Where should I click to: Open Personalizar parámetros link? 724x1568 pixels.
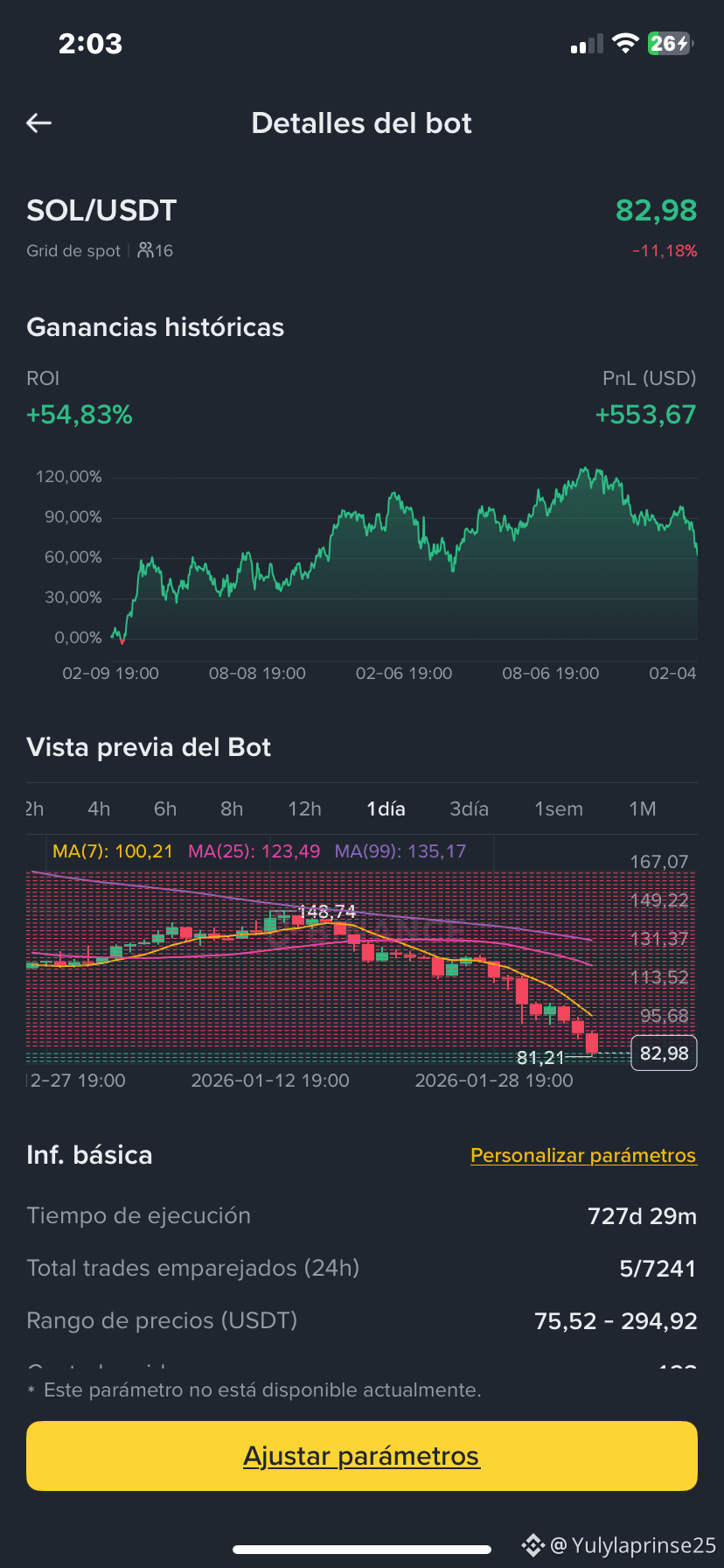click(x=583, y=1155)
